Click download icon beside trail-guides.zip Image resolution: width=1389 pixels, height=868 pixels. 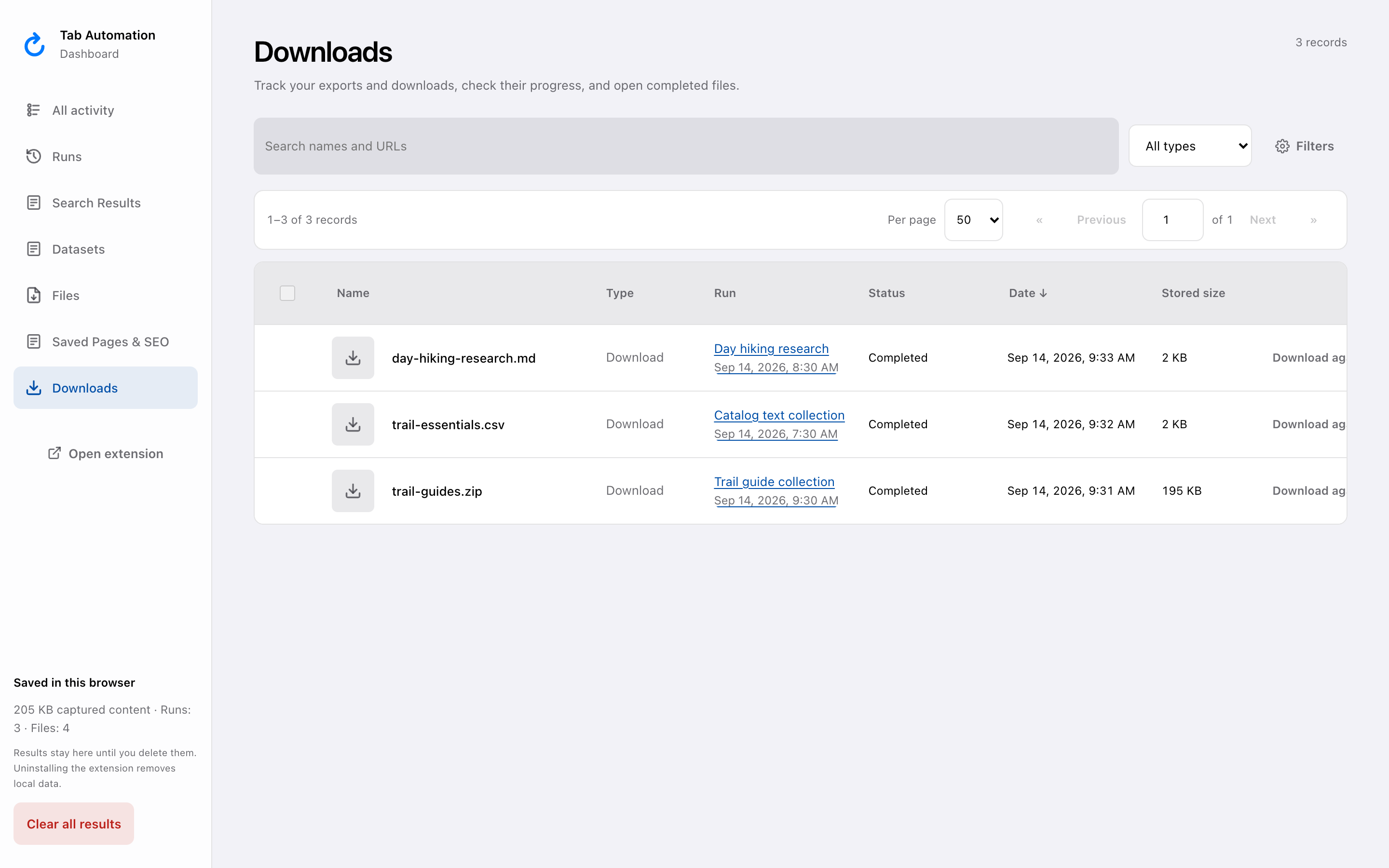pos(353,491)
